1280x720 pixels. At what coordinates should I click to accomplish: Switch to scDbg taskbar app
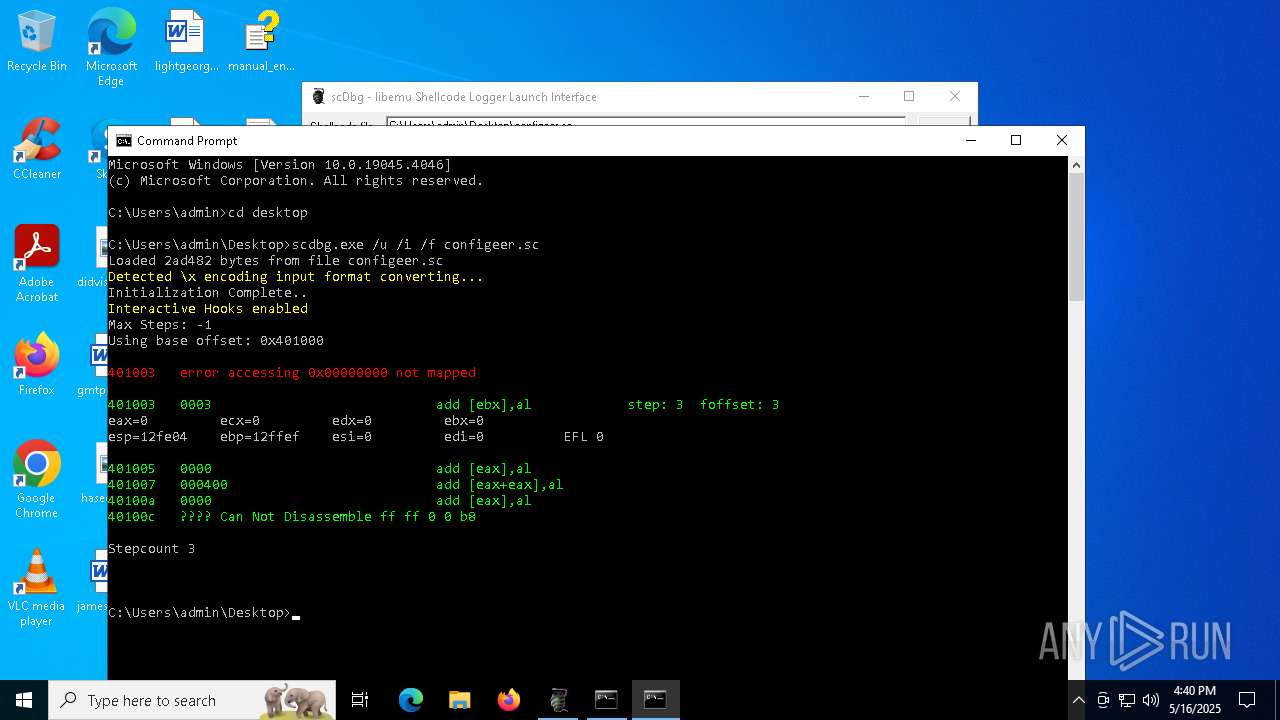[x=558, y=700]
